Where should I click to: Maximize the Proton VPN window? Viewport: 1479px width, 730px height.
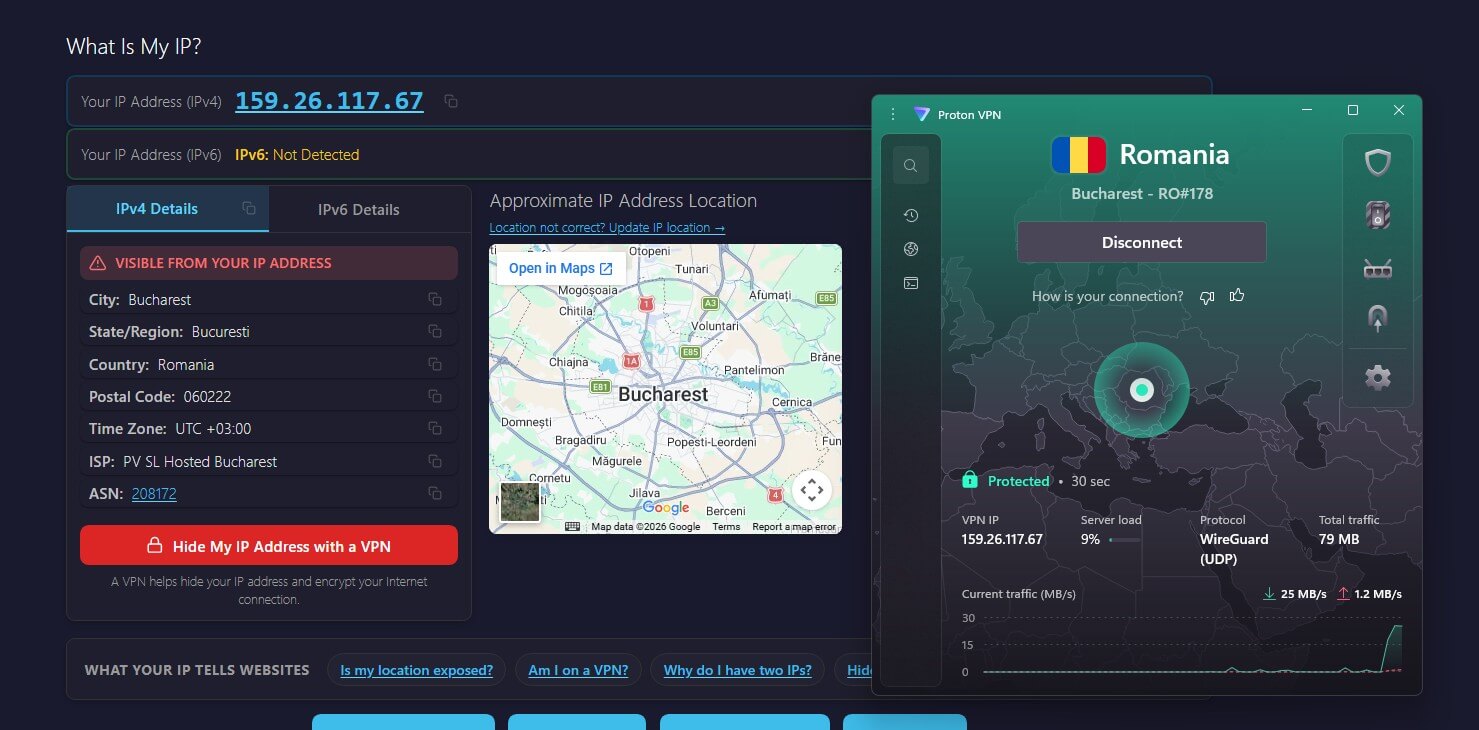[x=1352, y=110]
